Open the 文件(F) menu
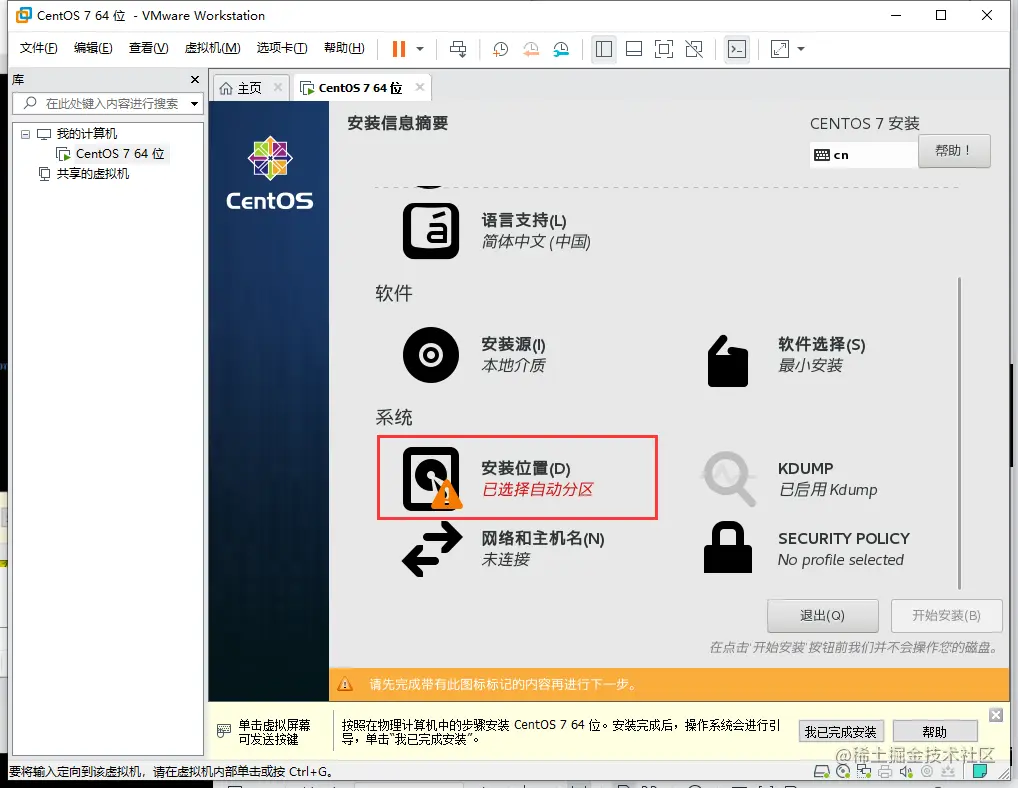The height and width of the screenshot is (788, 1018). (x=38, y=48)
